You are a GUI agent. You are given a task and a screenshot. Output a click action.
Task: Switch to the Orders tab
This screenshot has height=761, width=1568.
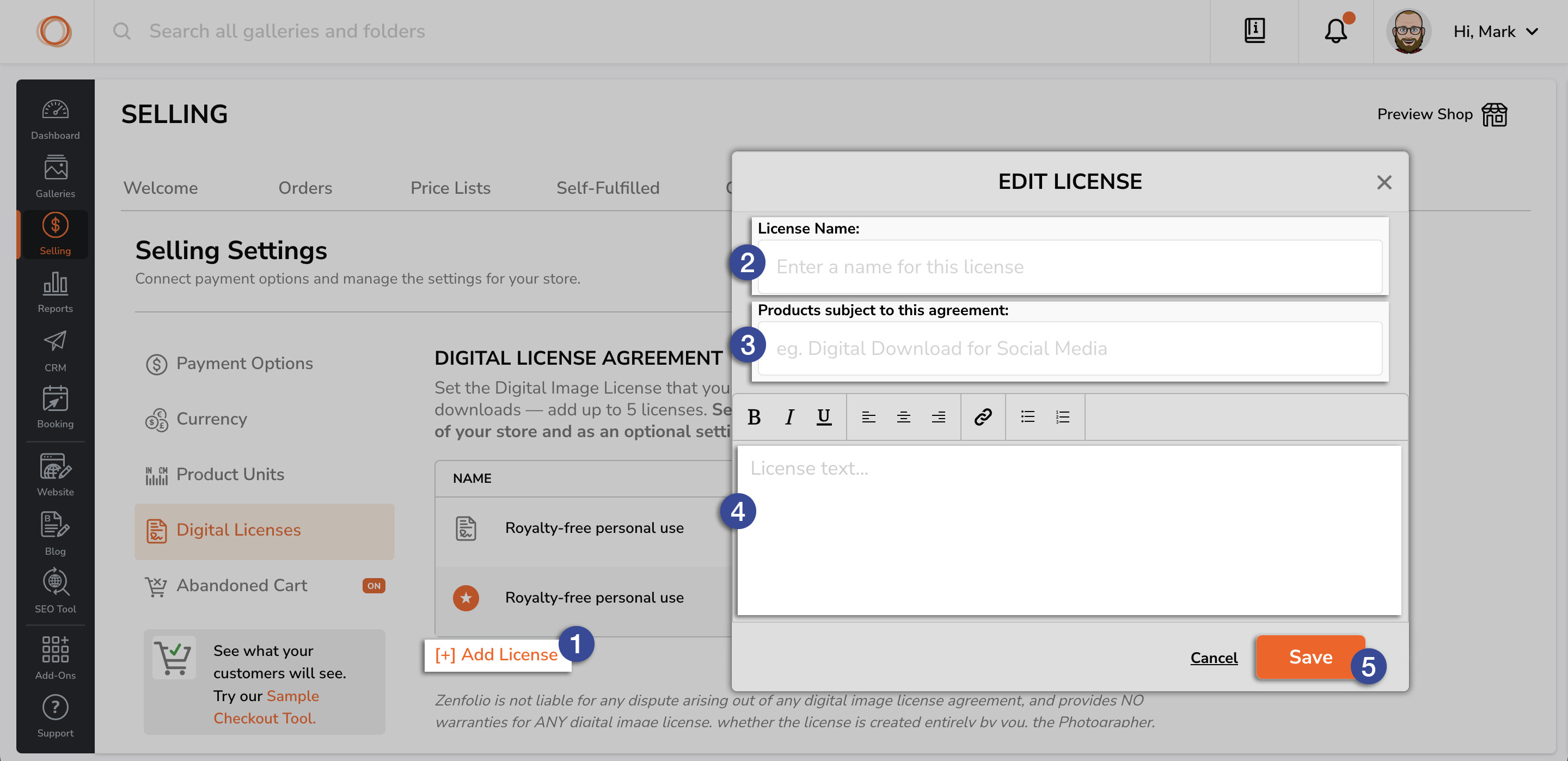pos(305,187)
